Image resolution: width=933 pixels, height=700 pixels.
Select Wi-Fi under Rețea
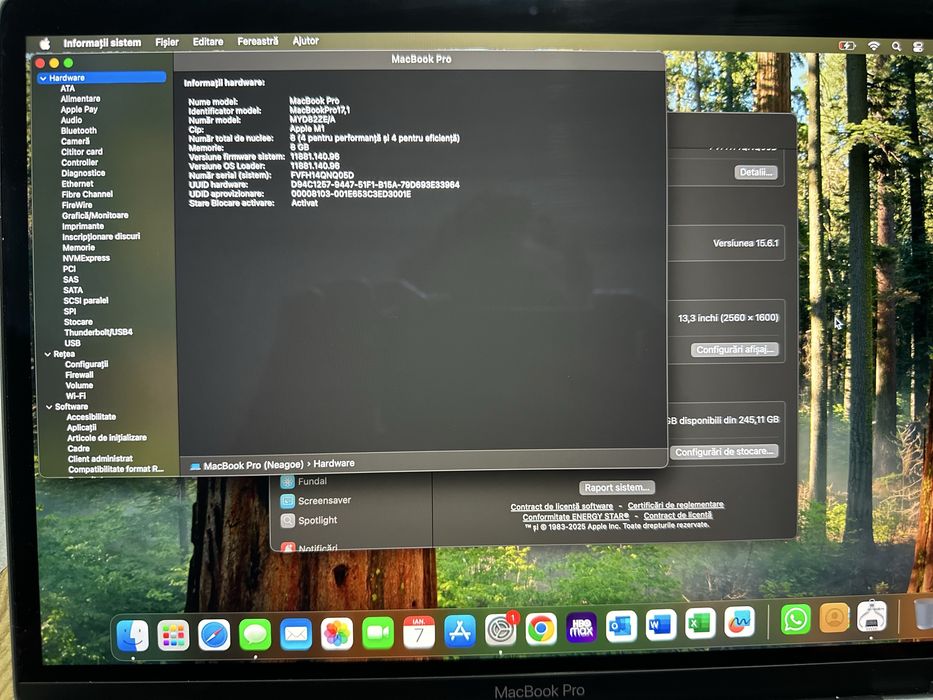(76, 396)
